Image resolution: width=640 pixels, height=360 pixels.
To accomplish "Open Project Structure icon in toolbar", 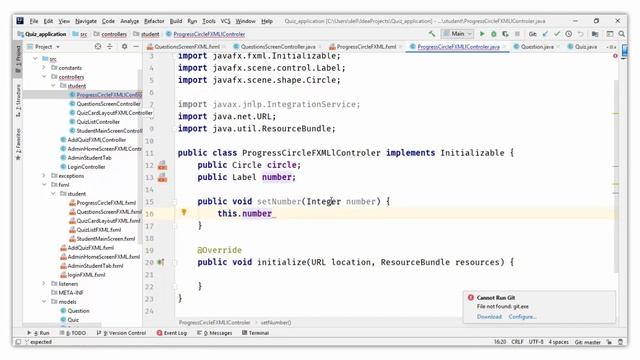I will pos(595,34).
